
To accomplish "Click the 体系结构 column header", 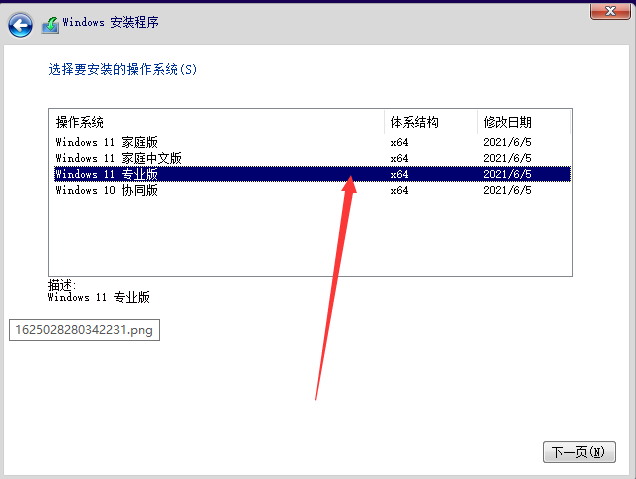I will click(414, 122).
